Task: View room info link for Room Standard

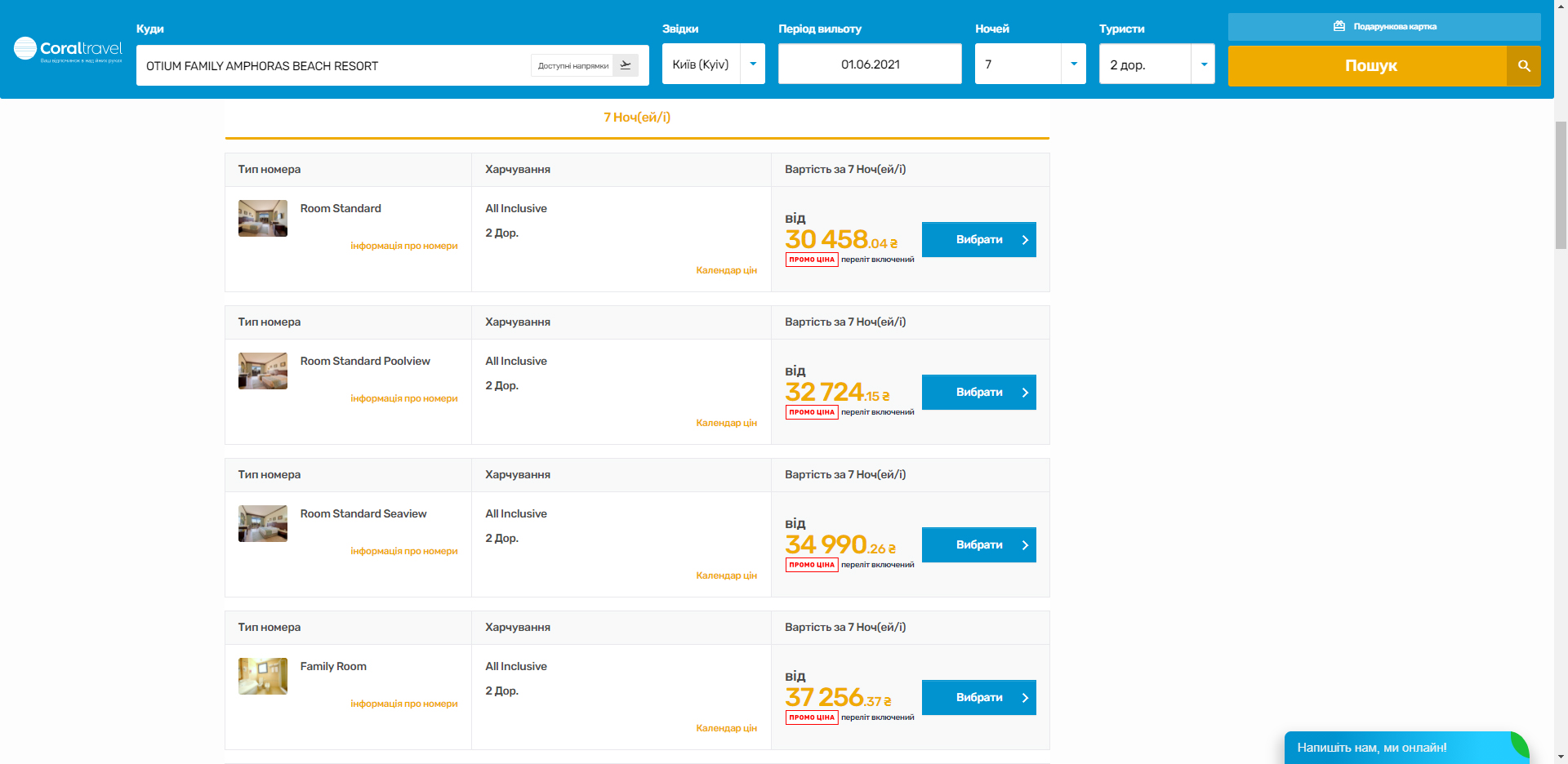Action: (x=404, y=246)
